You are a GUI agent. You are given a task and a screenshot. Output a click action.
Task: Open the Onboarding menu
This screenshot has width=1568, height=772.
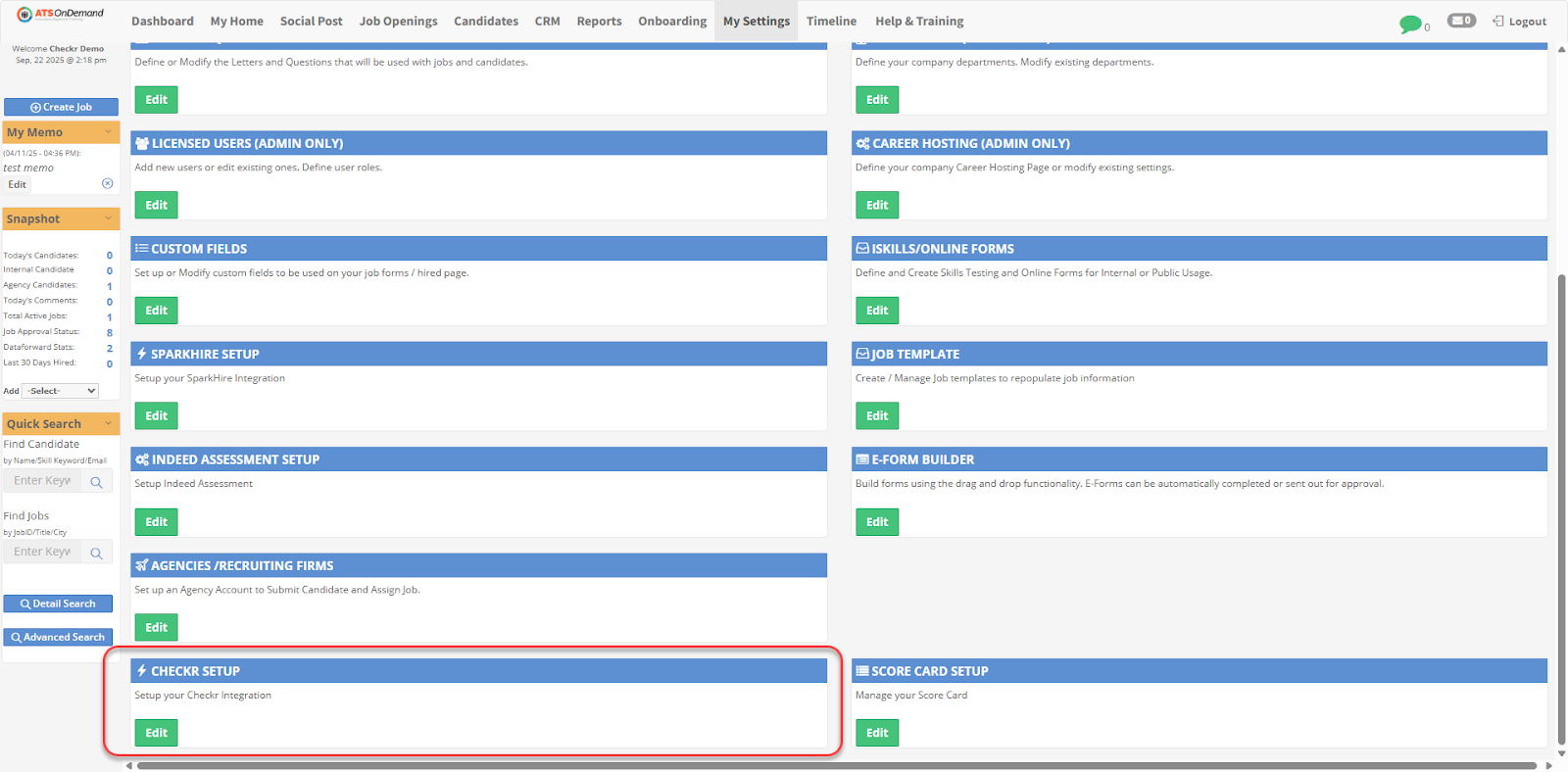tap(672, 22)
